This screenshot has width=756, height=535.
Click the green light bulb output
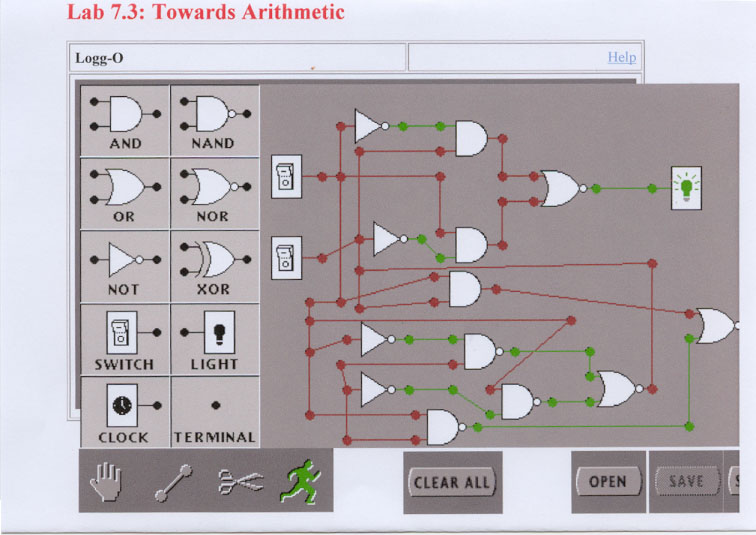point(686,187)
